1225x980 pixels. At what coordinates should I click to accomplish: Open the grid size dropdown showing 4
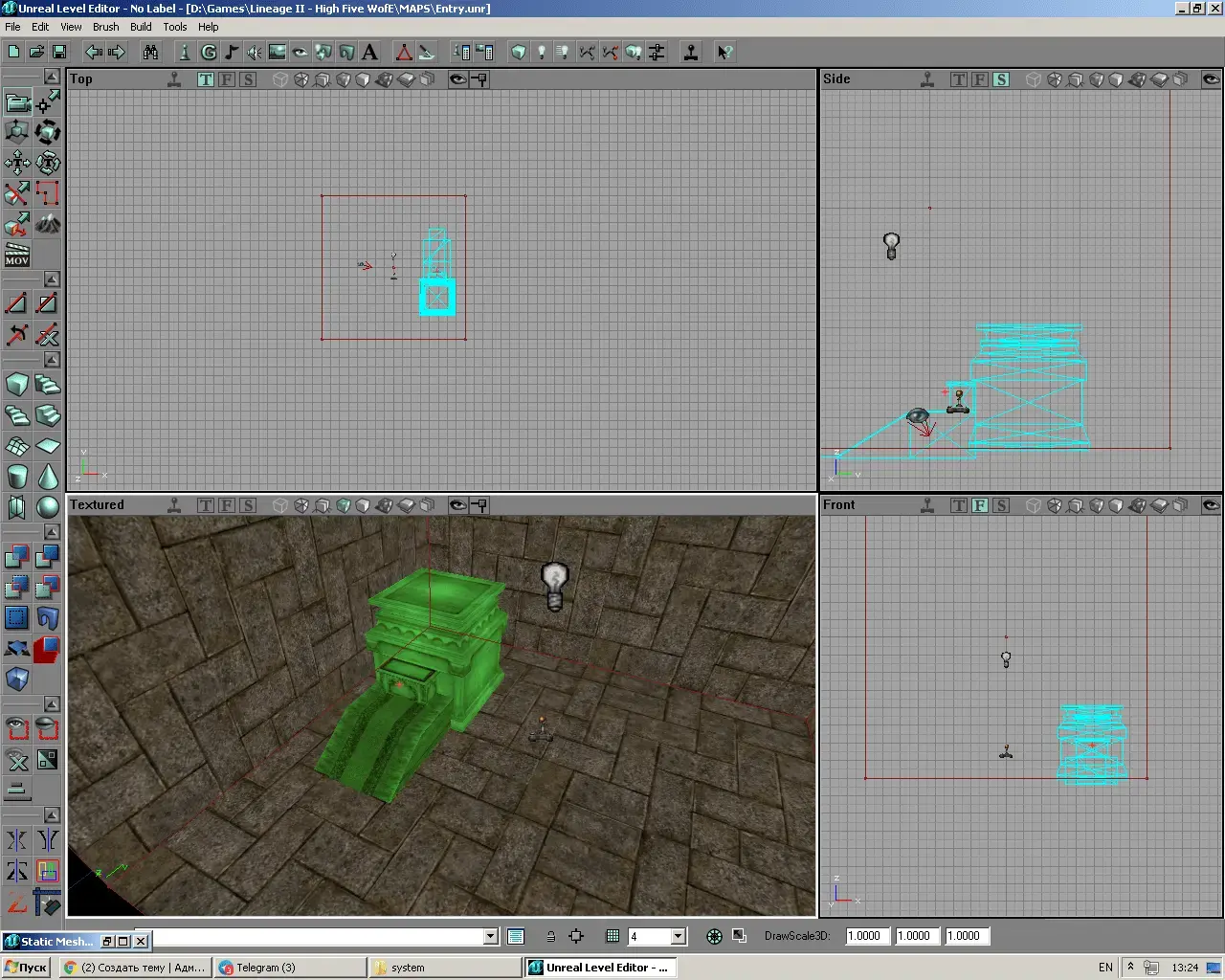679,937
